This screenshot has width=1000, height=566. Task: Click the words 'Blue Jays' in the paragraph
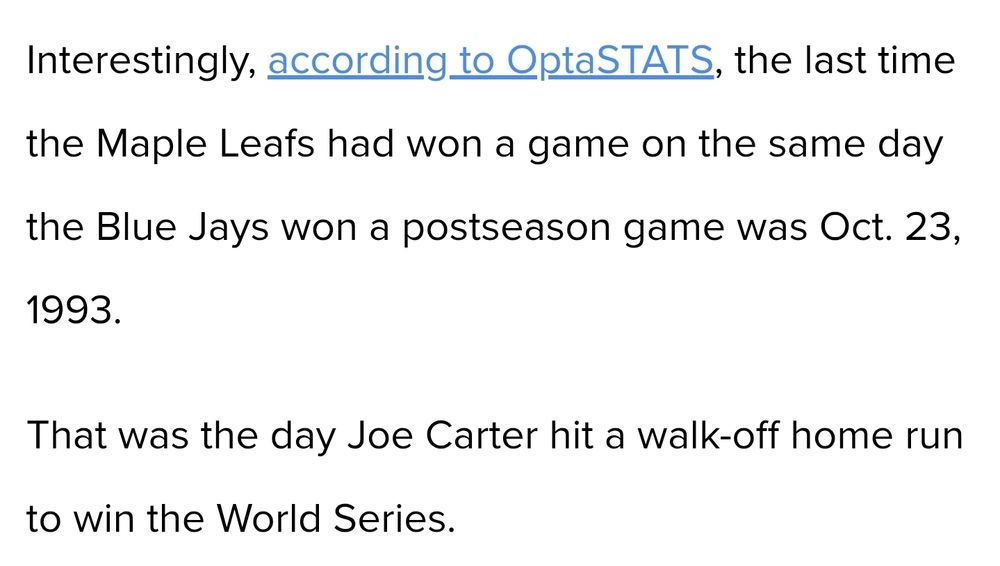(x=182, y=227)
